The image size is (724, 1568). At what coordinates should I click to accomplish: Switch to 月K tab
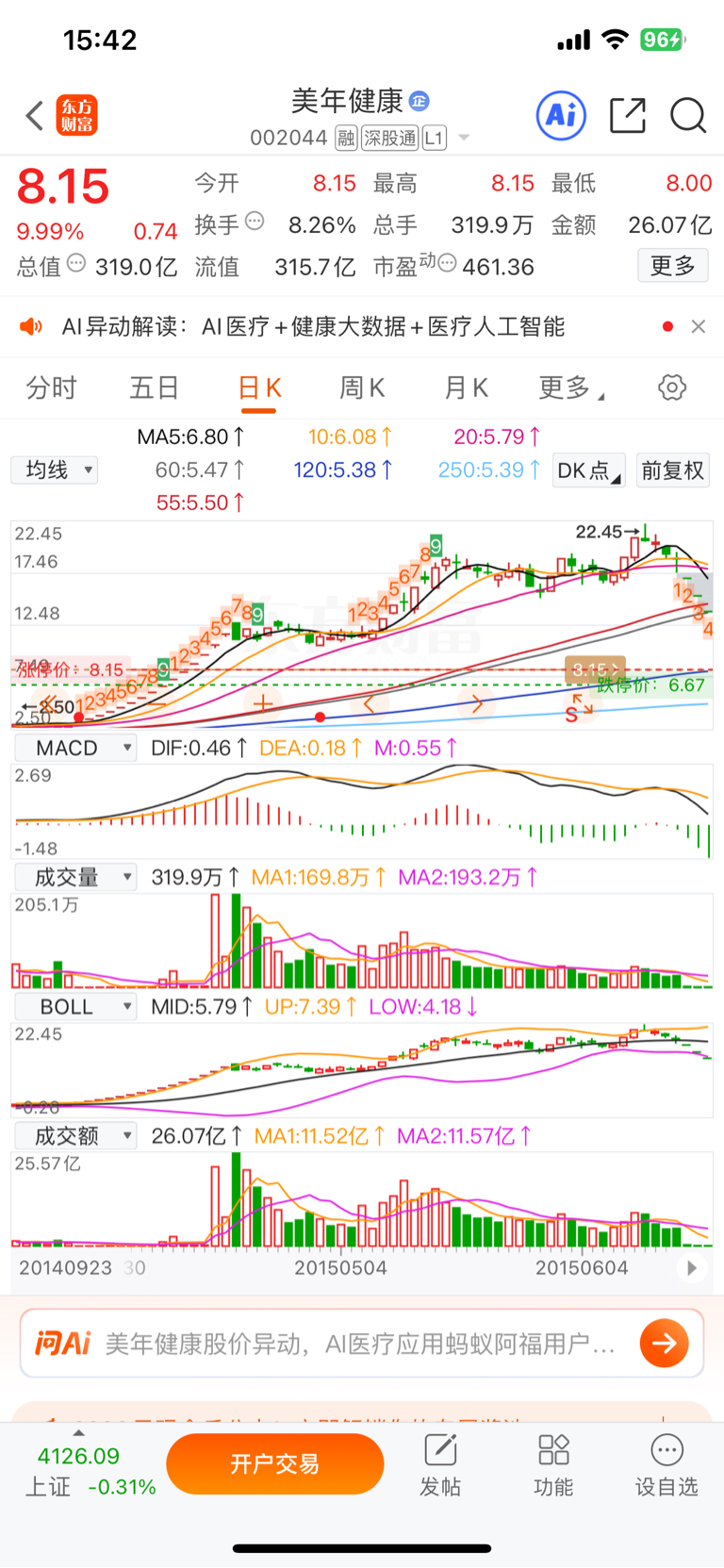pos(467,388)
